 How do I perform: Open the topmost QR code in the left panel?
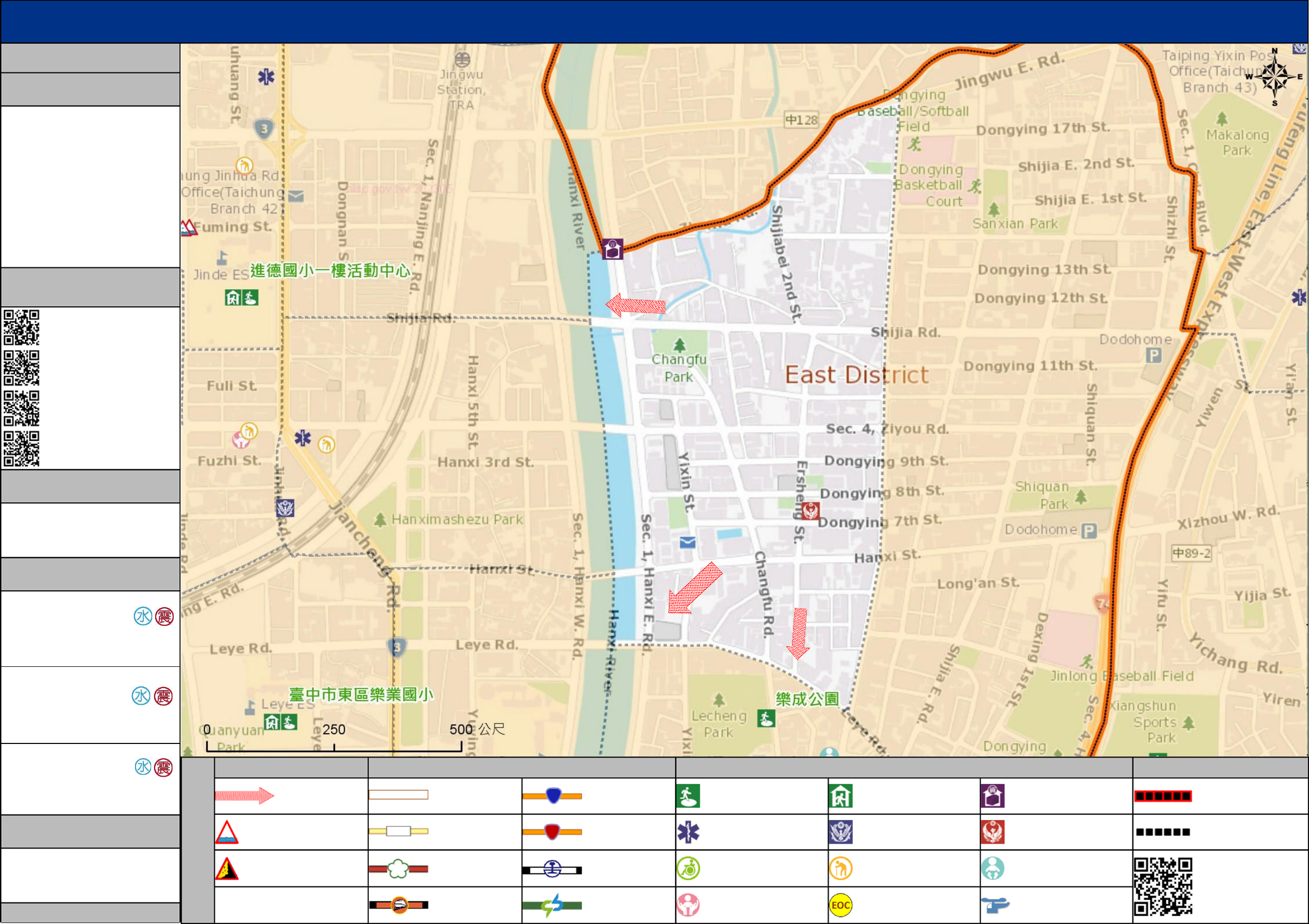point(22,327)
